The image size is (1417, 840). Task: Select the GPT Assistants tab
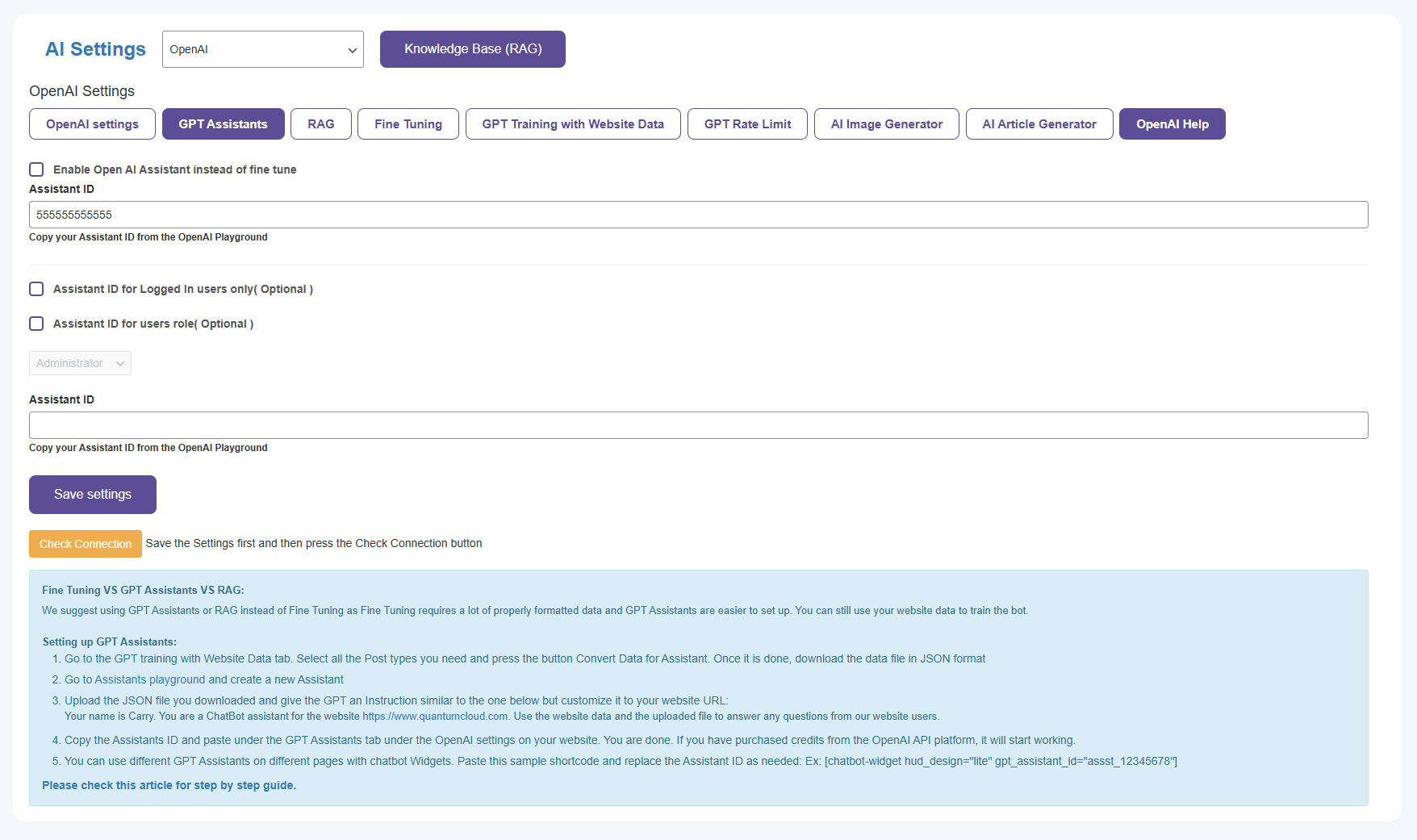pyautogui.click(x=223, y=124)
